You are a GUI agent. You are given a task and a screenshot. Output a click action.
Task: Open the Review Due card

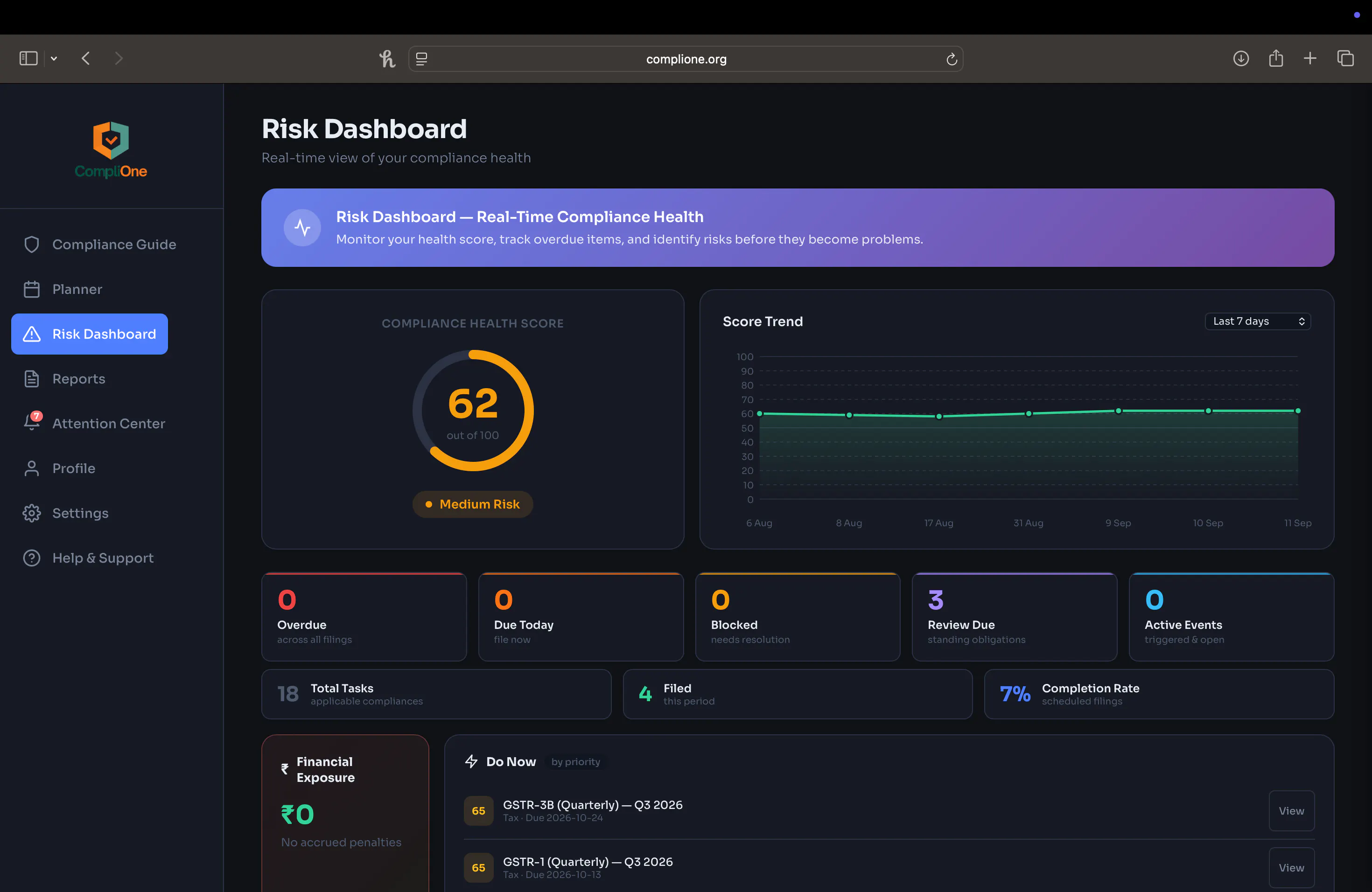pyautogui.click(x=1015, y=617)
